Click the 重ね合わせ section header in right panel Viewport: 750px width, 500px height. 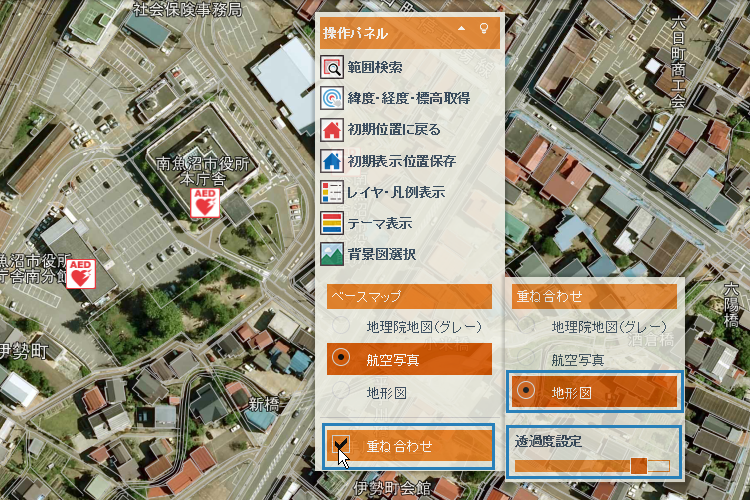(594, 297)
